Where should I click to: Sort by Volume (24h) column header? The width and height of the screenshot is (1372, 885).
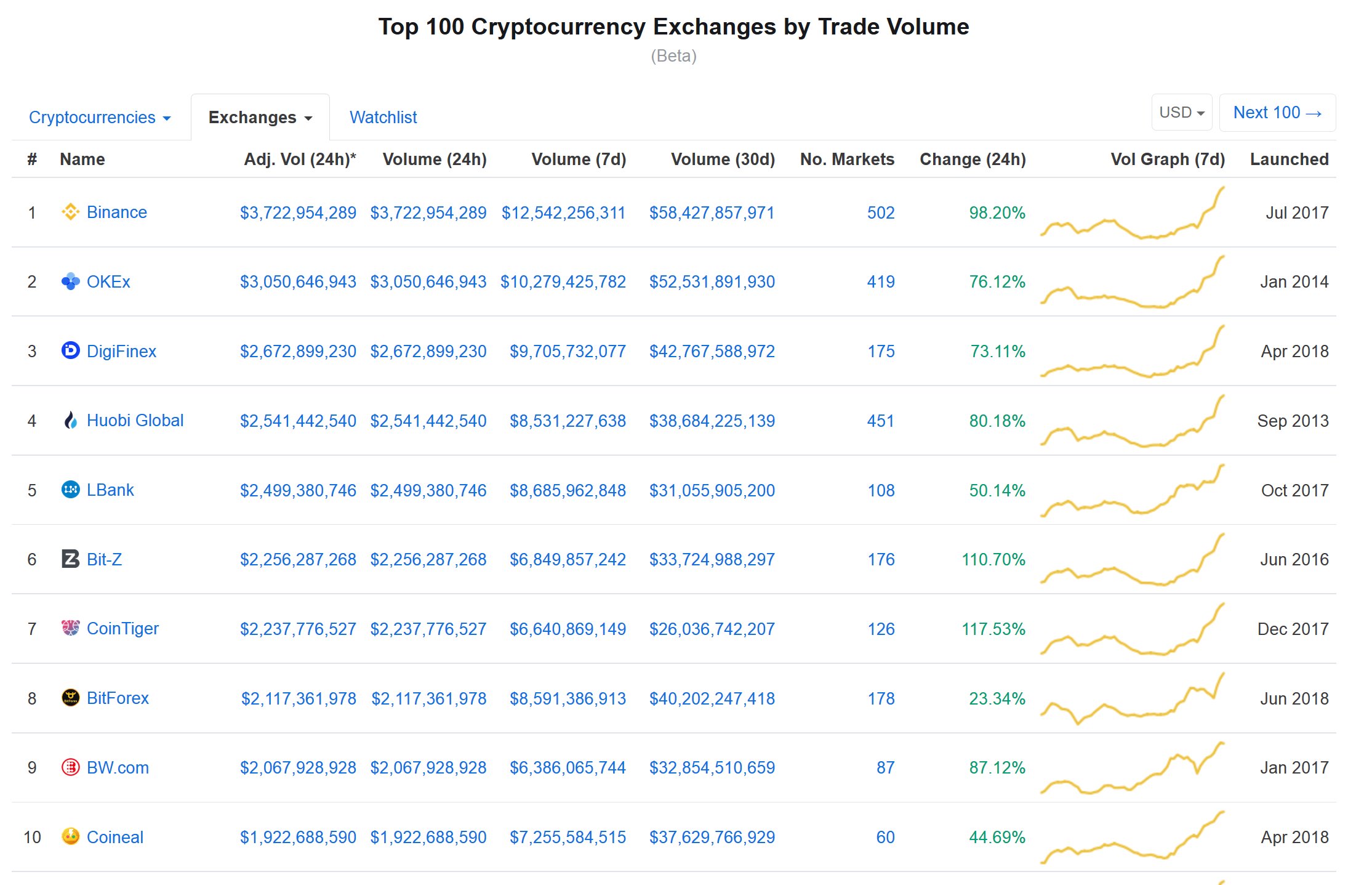pos(435,159)
